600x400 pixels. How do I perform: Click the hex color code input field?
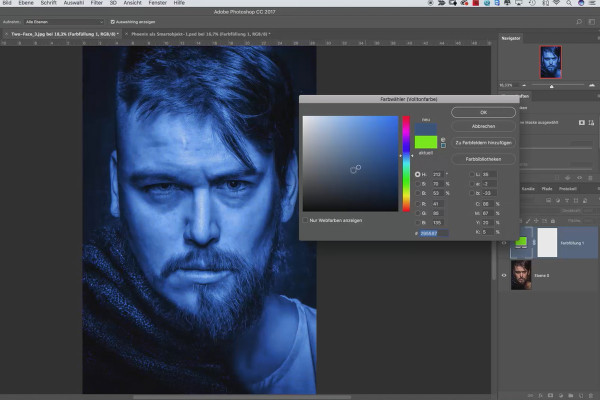434,233
